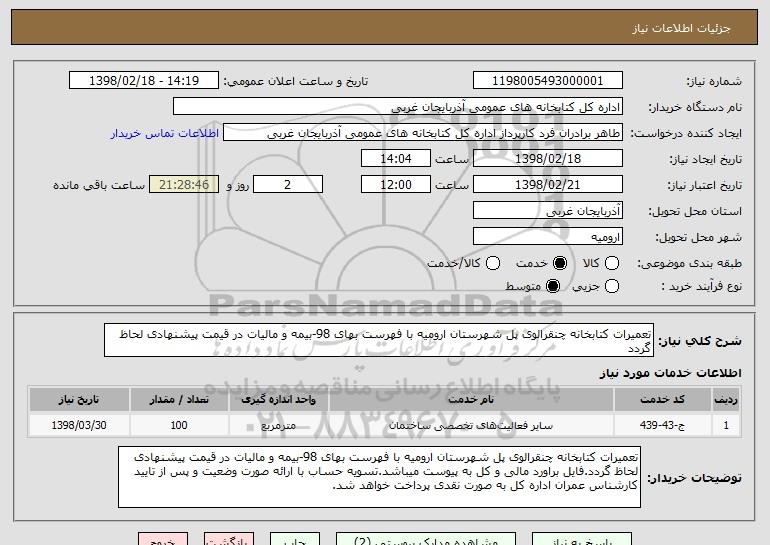Open the اطلاعات تماس خریدار link
The image size is (770, 545).
coord(165,133)
